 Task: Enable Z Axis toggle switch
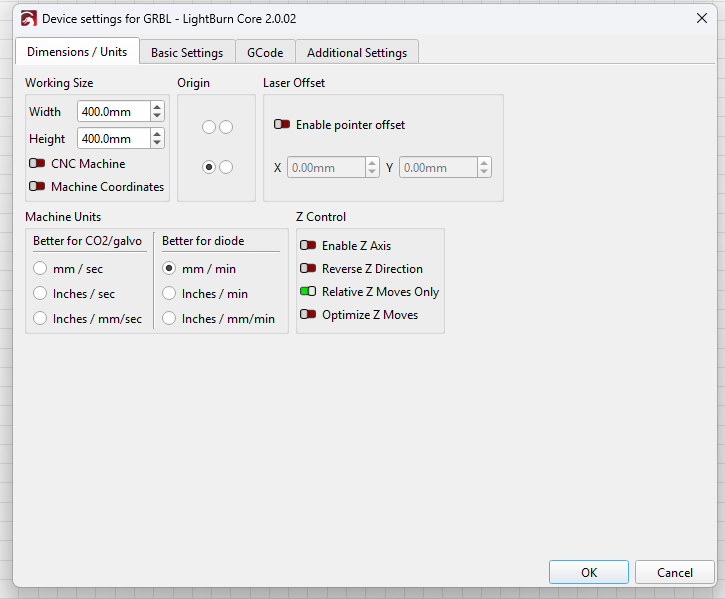308,245
